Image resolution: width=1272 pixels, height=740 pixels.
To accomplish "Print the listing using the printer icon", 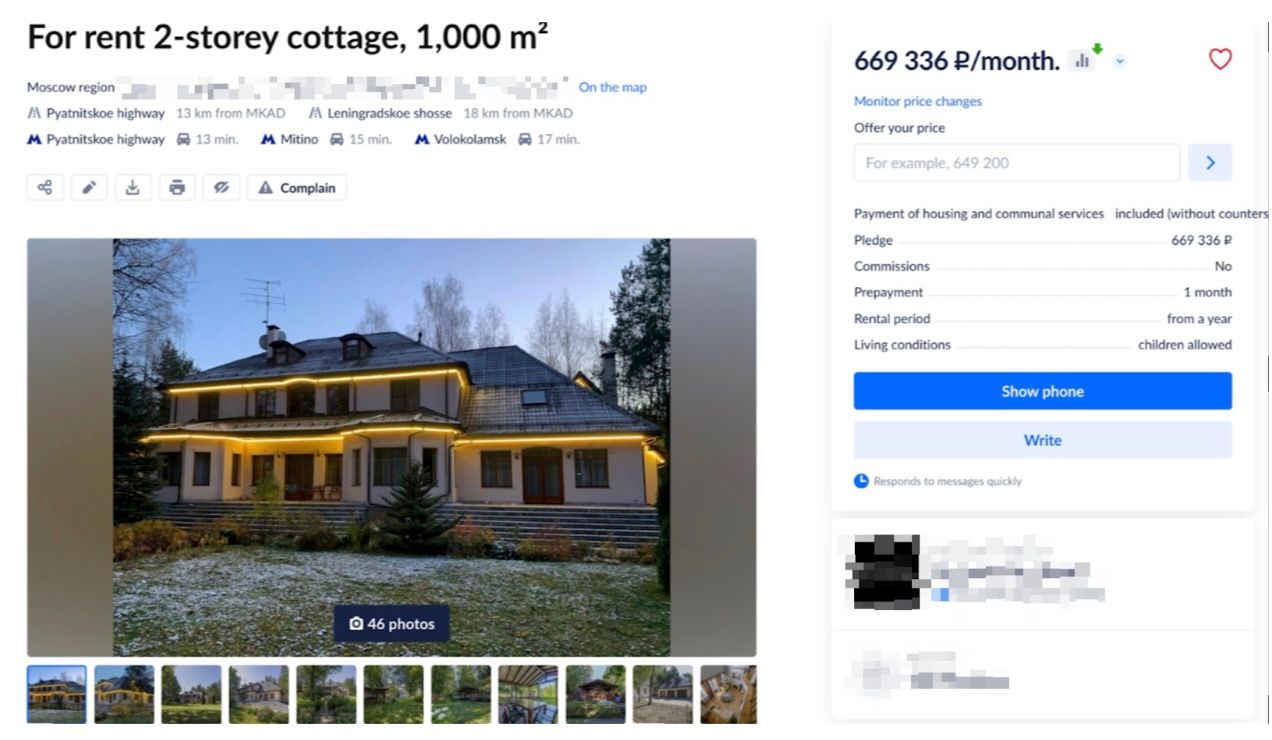I will click(177, 187).
